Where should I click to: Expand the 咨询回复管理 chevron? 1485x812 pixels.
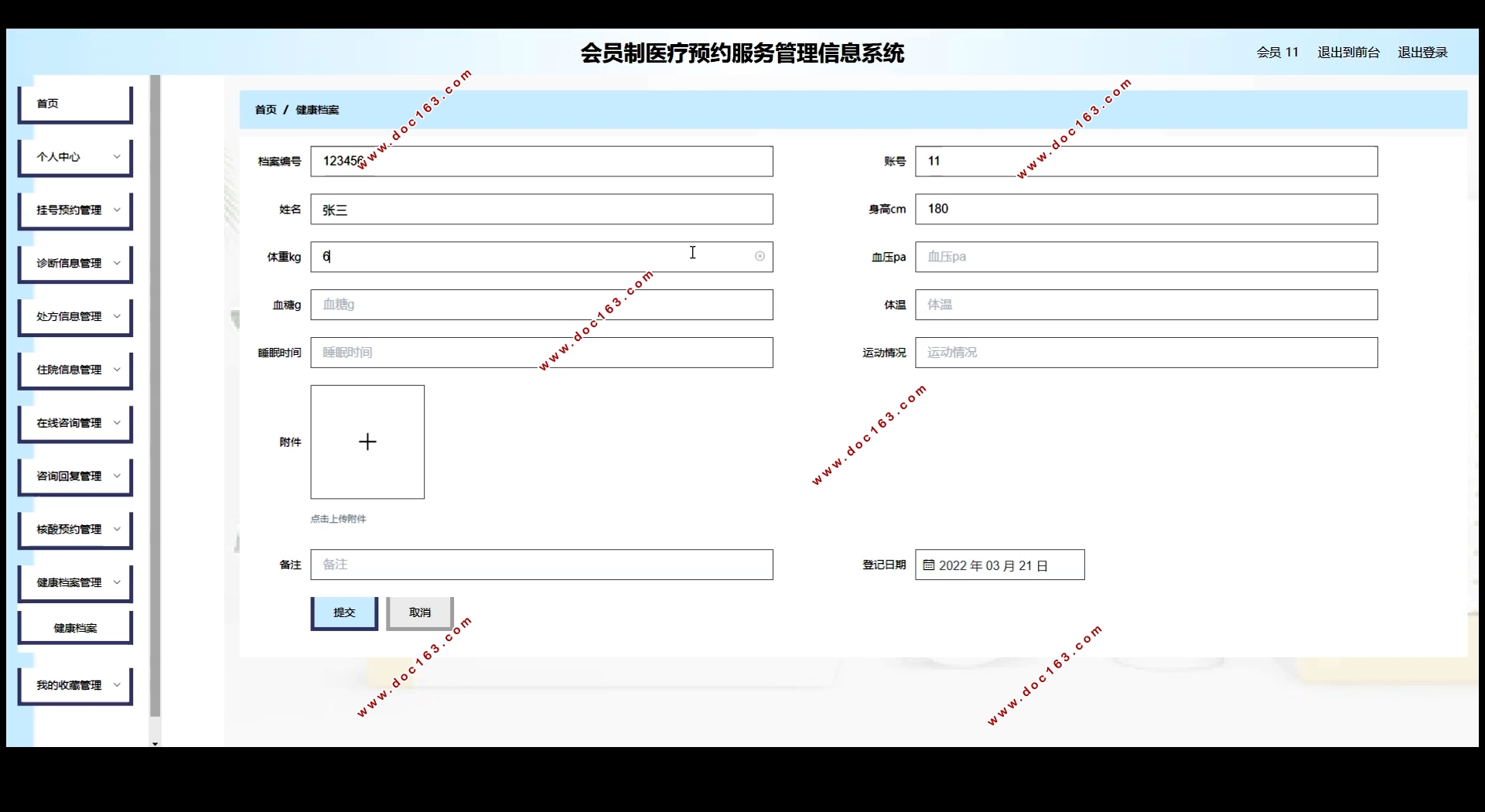[x=117, y=476]
